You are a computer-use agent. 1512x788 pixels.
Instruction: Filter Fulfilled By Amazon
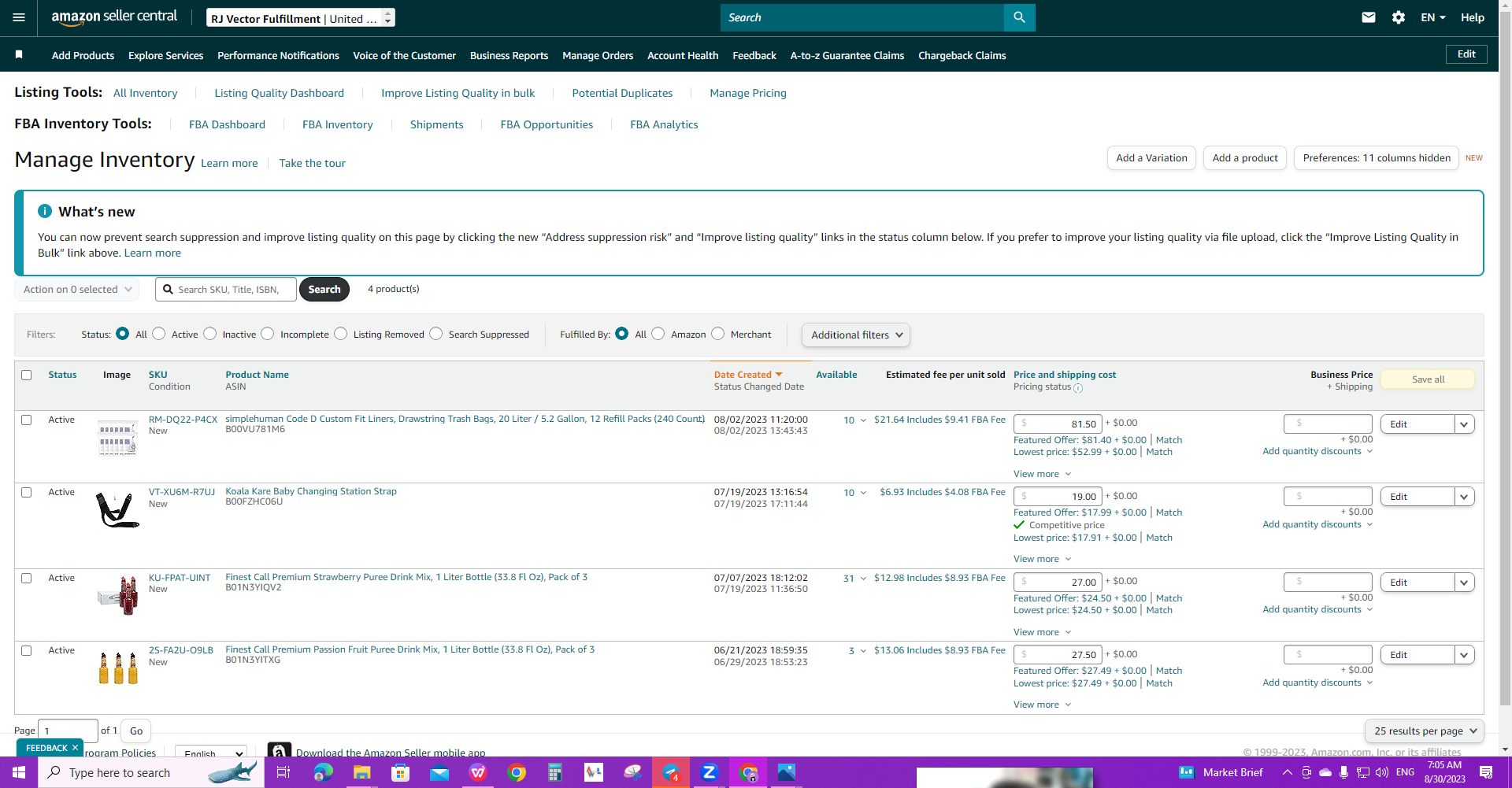pyautogui.click(x=658, y=334)
